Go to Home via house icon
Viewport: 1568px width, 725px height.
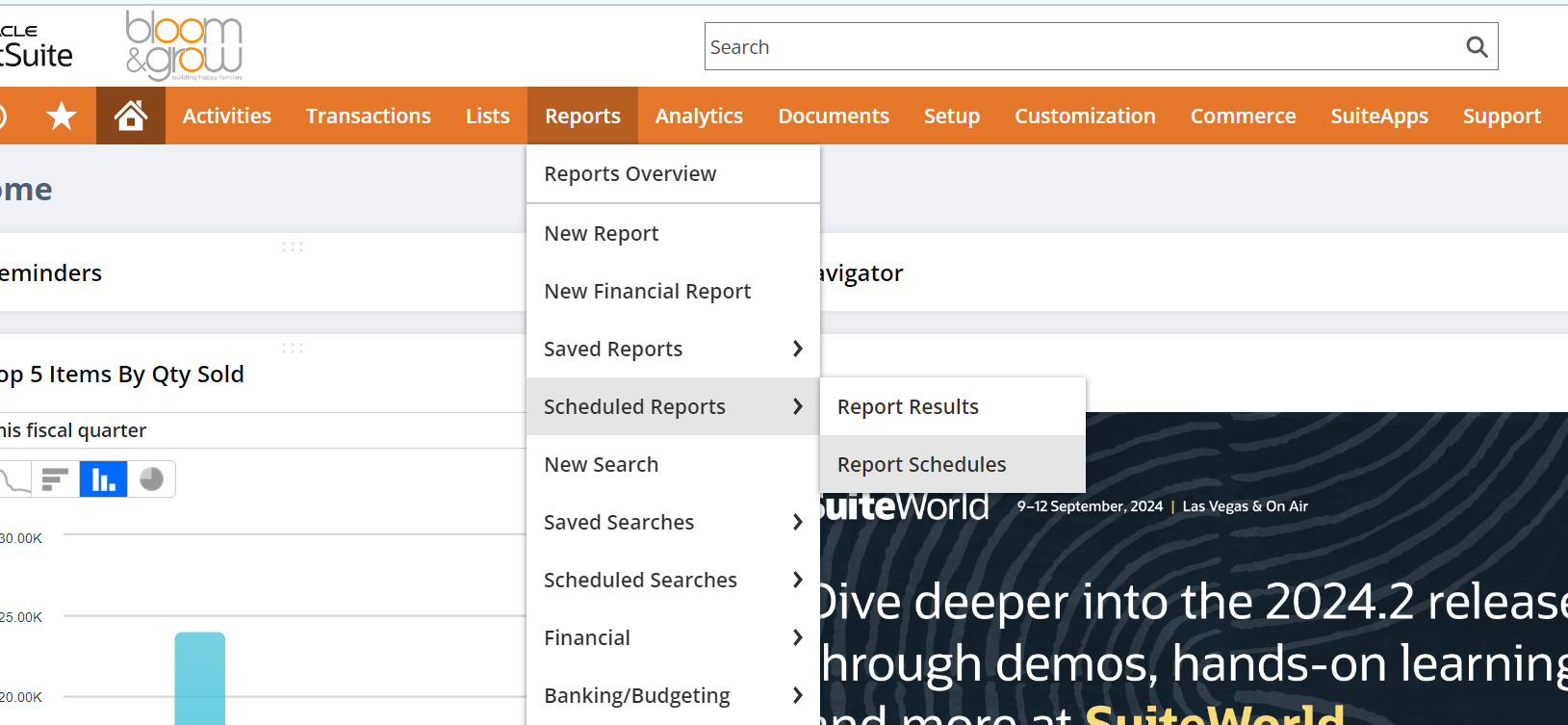point(131,116)
